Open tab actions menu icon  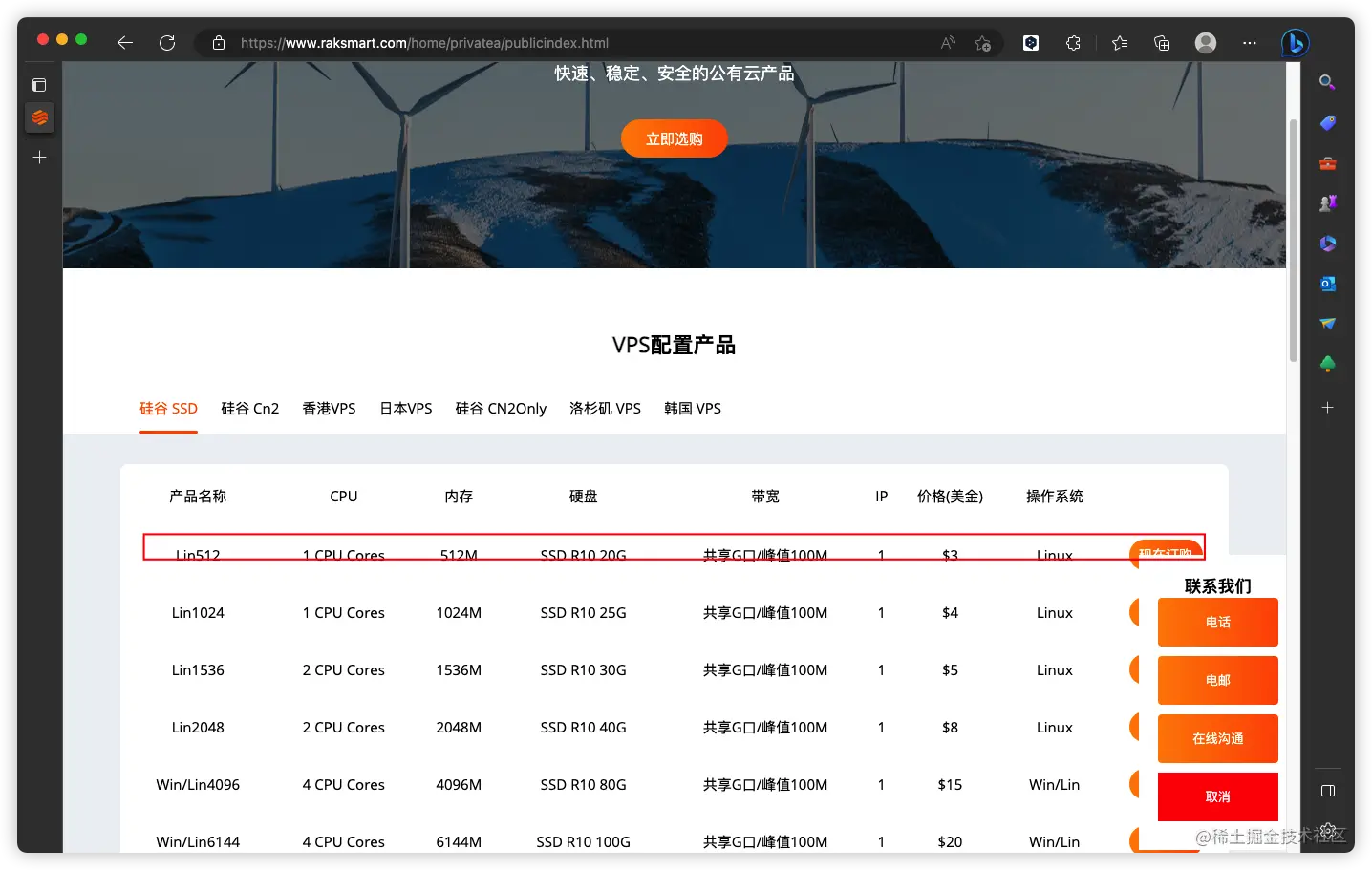39,85
